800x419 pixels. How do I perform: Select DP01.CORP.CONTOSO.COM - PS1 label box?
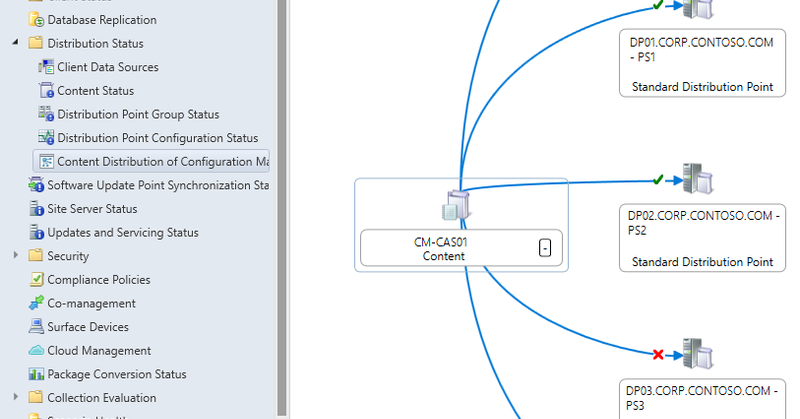click(703, 63)
